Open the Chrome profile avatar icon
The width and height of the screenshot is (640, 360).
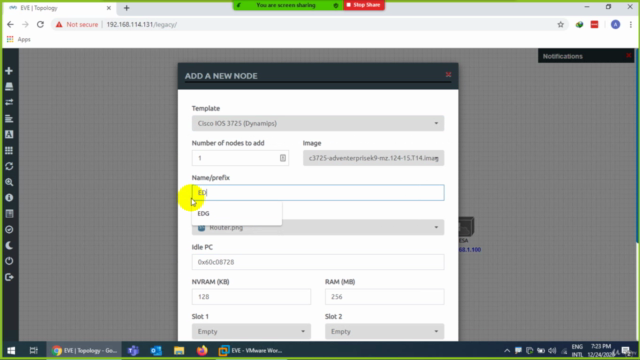click(615, 24)
